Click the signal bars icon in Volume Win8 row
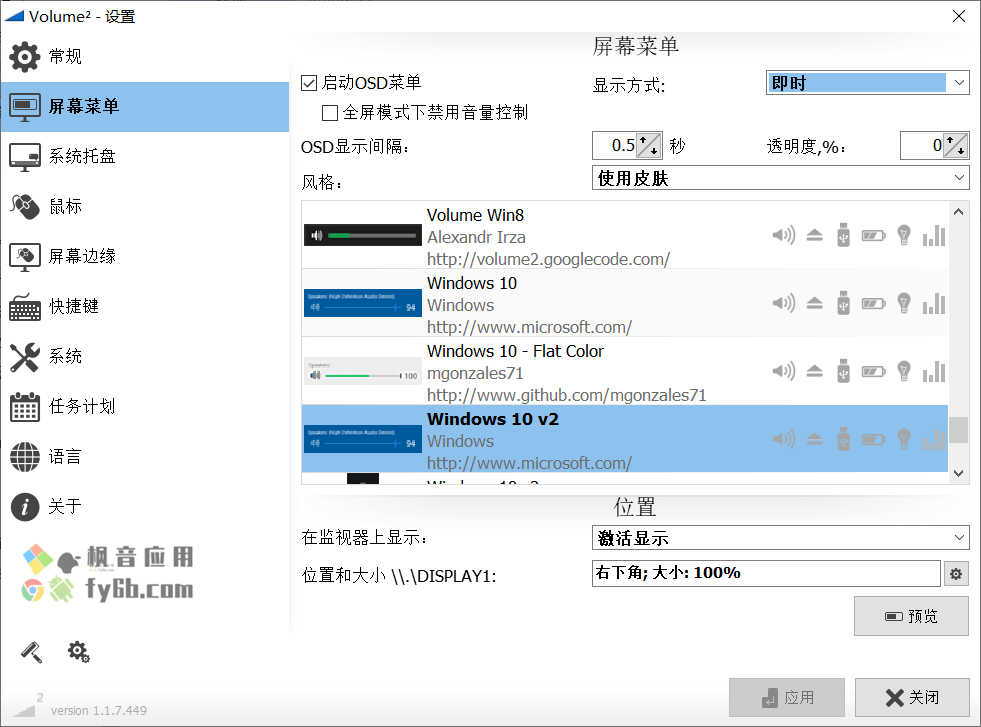The image size is (981, 727). (934, 235)
